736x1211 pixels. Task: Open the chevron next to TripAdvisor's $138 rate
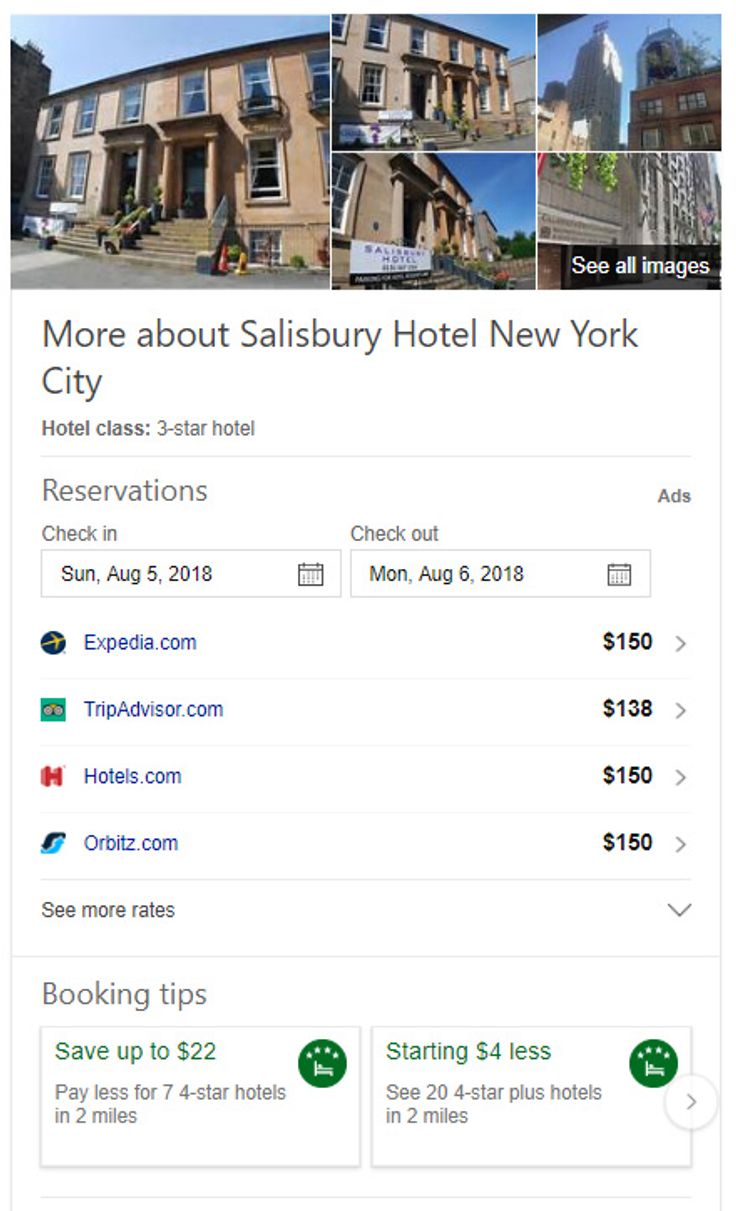point(681,709)
